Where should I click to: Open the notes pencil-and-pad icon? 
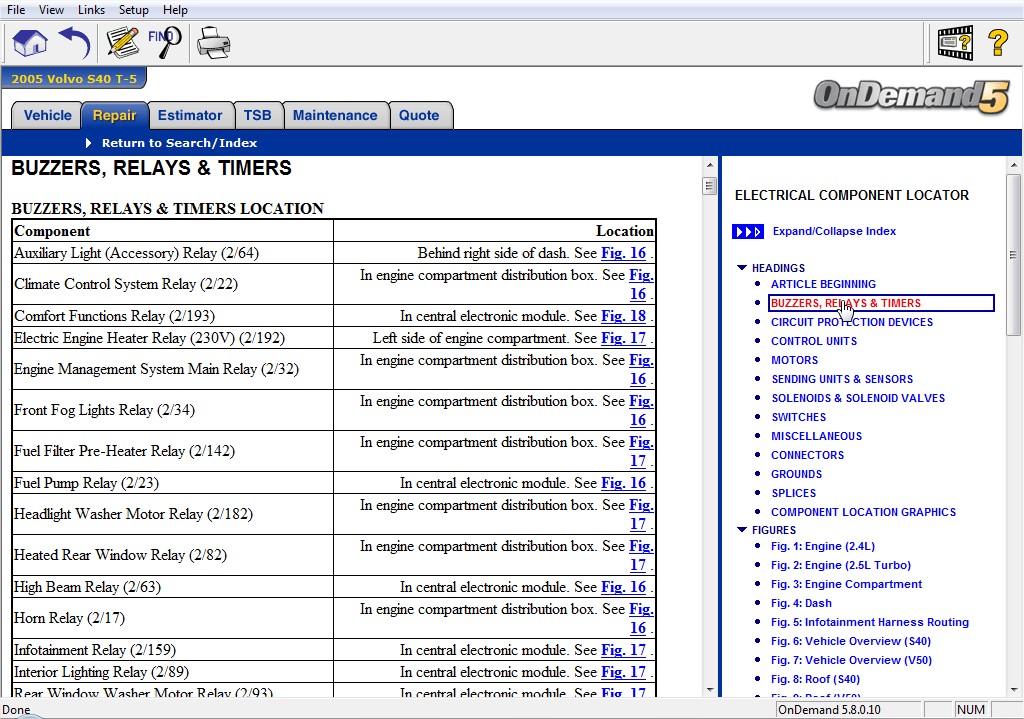pyautogui.click(x=122, y=43)
